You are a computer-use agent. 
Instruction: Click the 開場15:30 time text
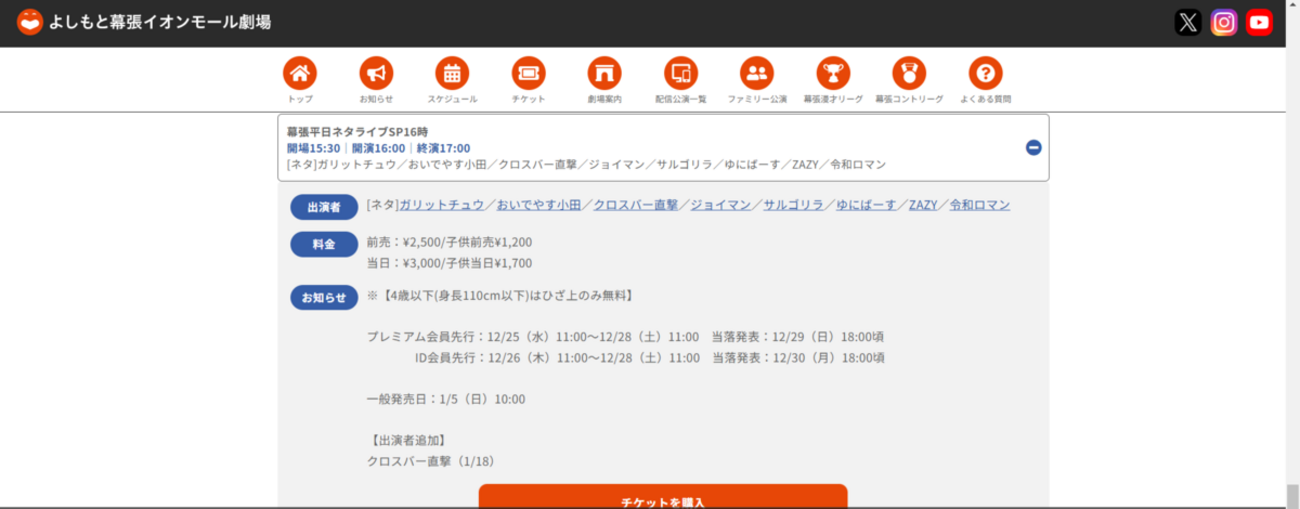[314, 148]
